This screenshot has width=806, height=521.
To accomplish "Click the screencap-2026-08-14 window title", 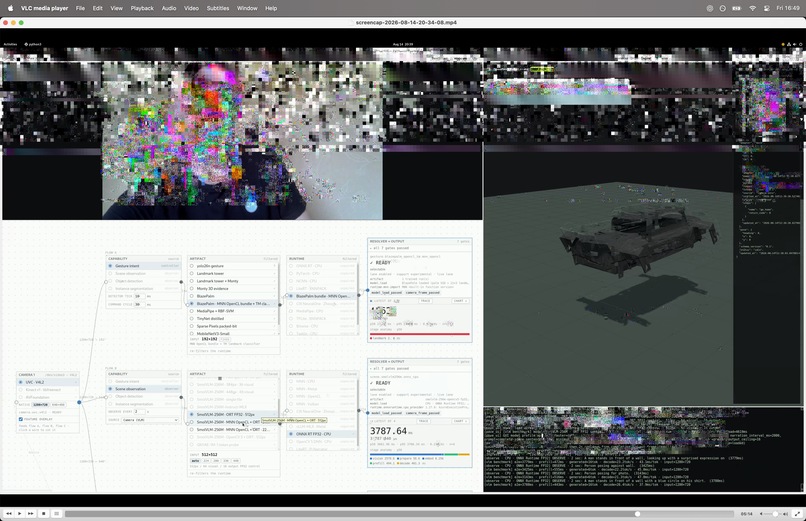I will click(406, 23).
